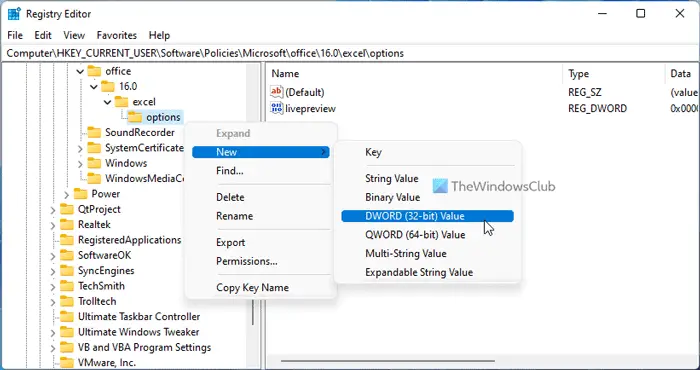
Task: Click the Windows folder icon
Action: [94, 163]
